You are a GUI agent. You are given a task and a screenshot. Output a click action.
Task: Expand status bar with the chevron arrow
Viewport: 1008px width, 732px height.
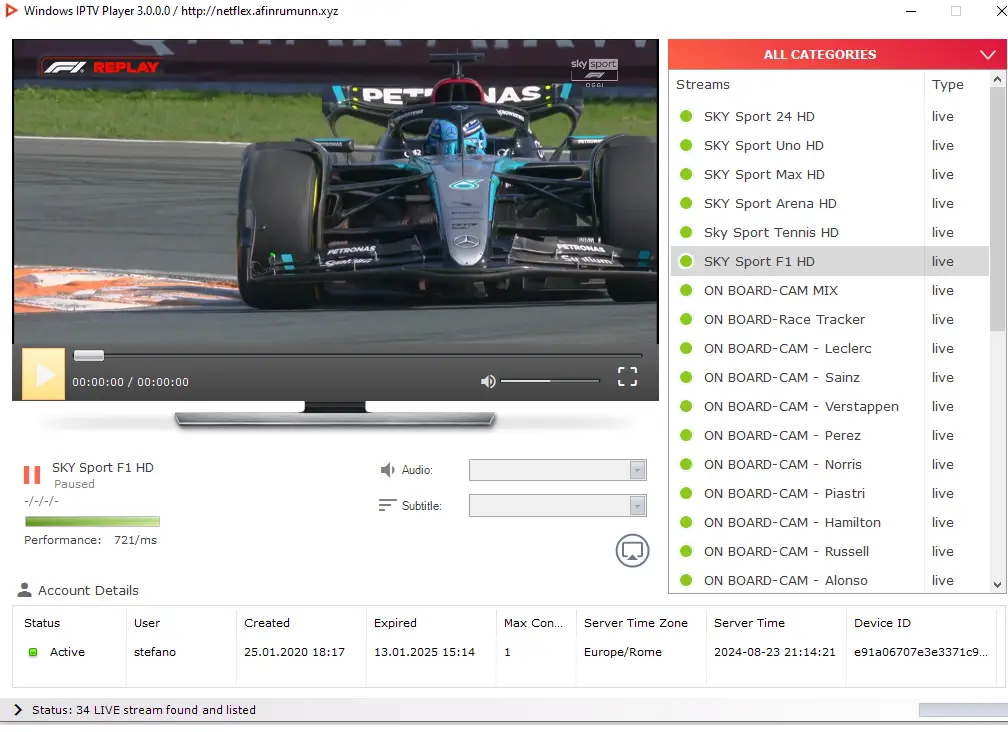click(x=18, y=710)
